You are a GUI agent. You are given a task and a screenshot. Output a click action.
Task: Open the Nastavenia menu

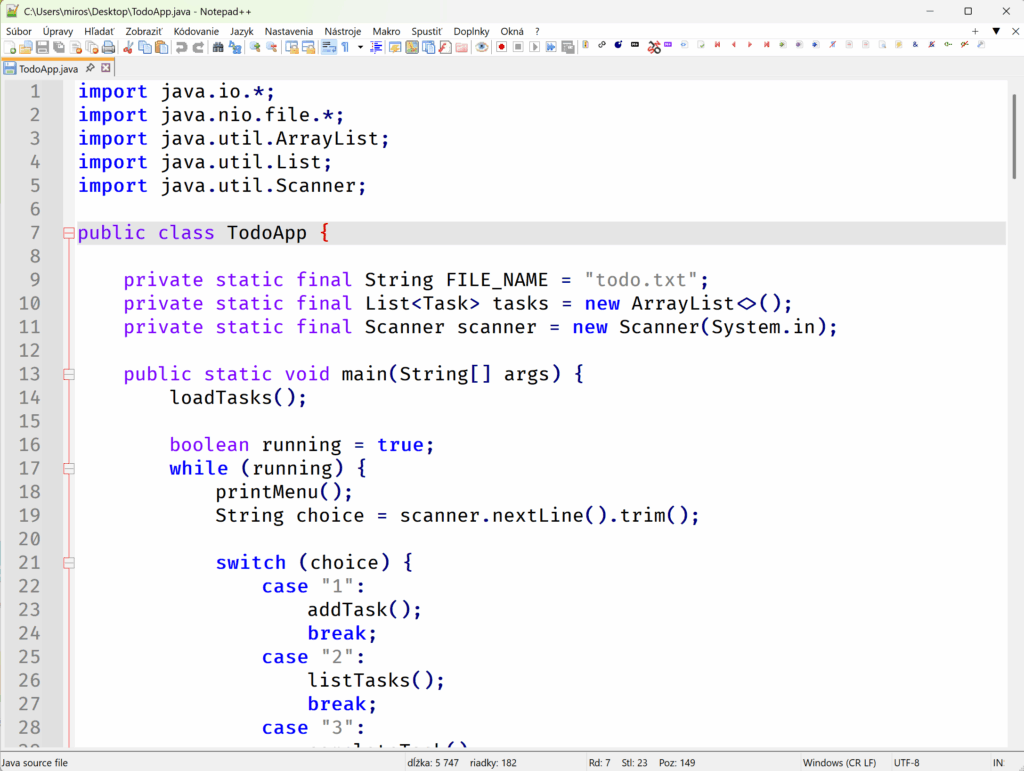click(x=289, y=31)
